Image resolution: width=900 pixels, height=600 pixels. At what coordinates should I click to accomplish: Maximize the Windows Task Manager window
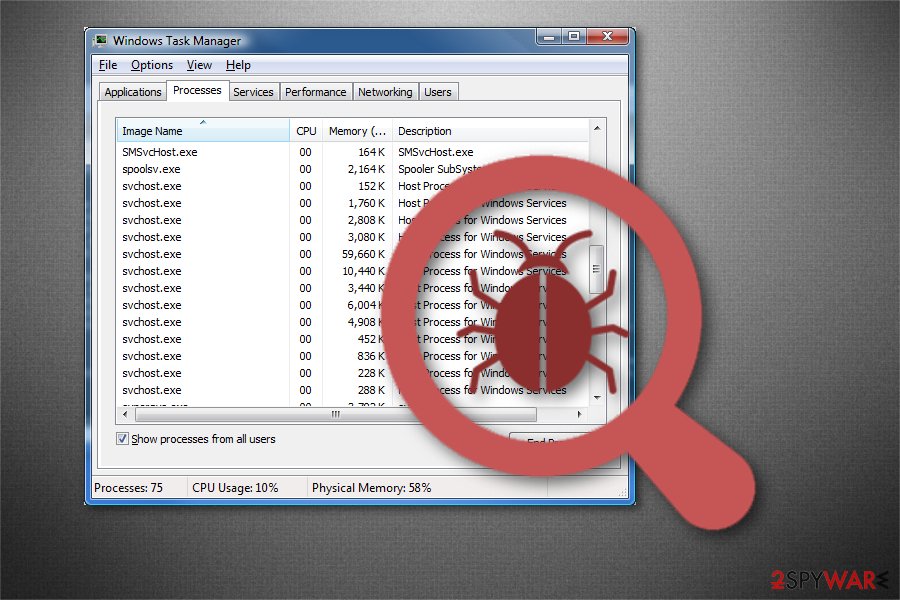coord(573,37)
